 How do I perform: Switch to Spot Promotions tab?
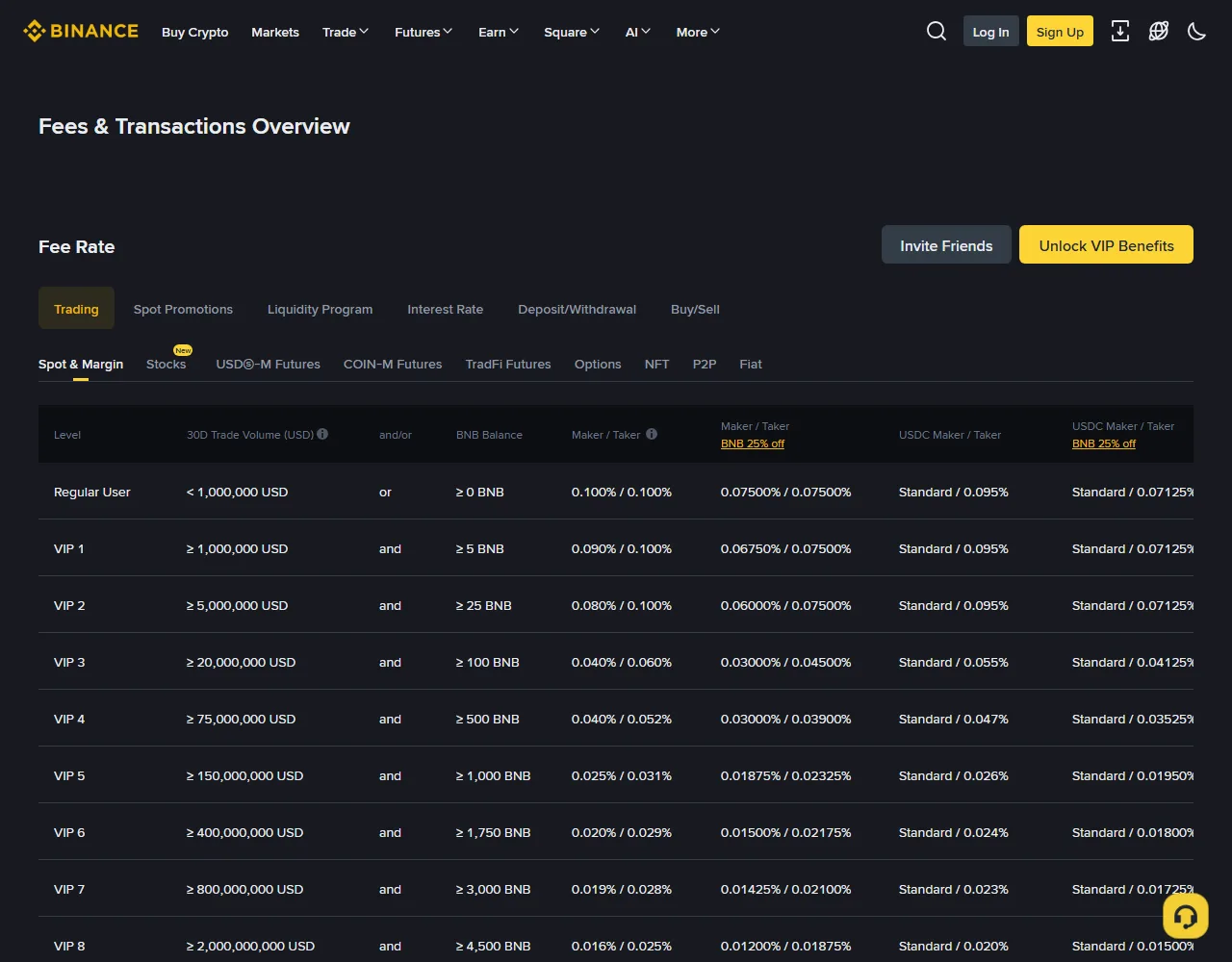pos(183,309)
